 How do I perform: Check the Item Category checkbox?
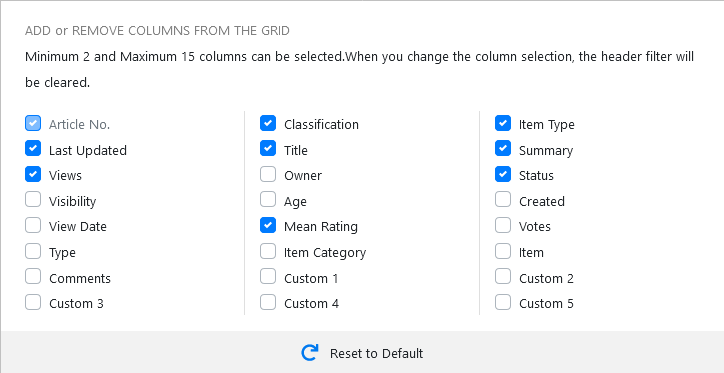pyautogui.click(x=268, y=251)
